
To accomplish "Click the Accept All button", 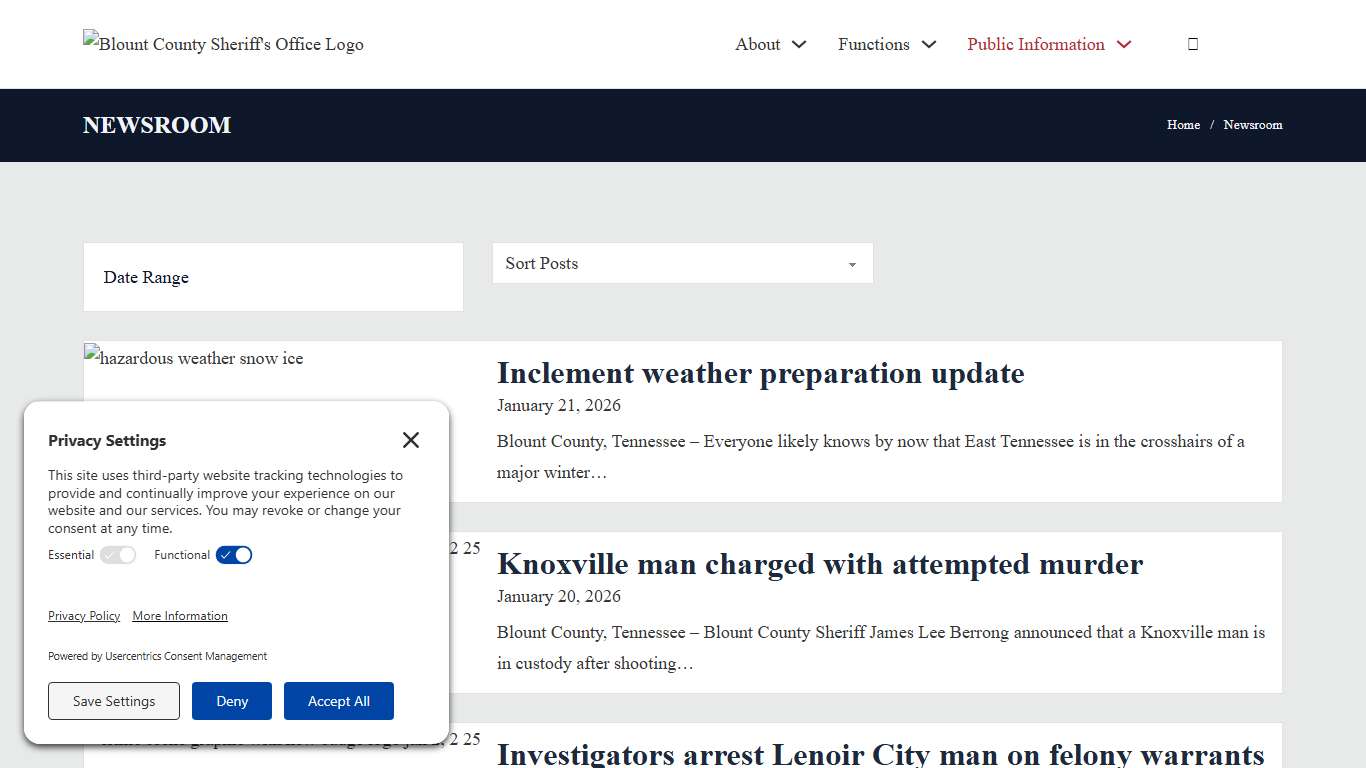I will pos(339,701).
